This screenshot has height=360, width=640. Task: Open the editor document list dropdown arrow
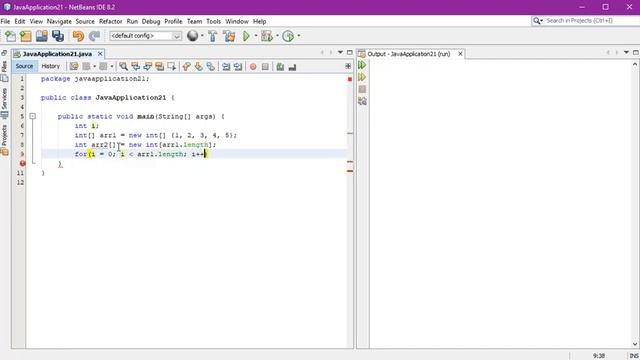coord(340,52)
